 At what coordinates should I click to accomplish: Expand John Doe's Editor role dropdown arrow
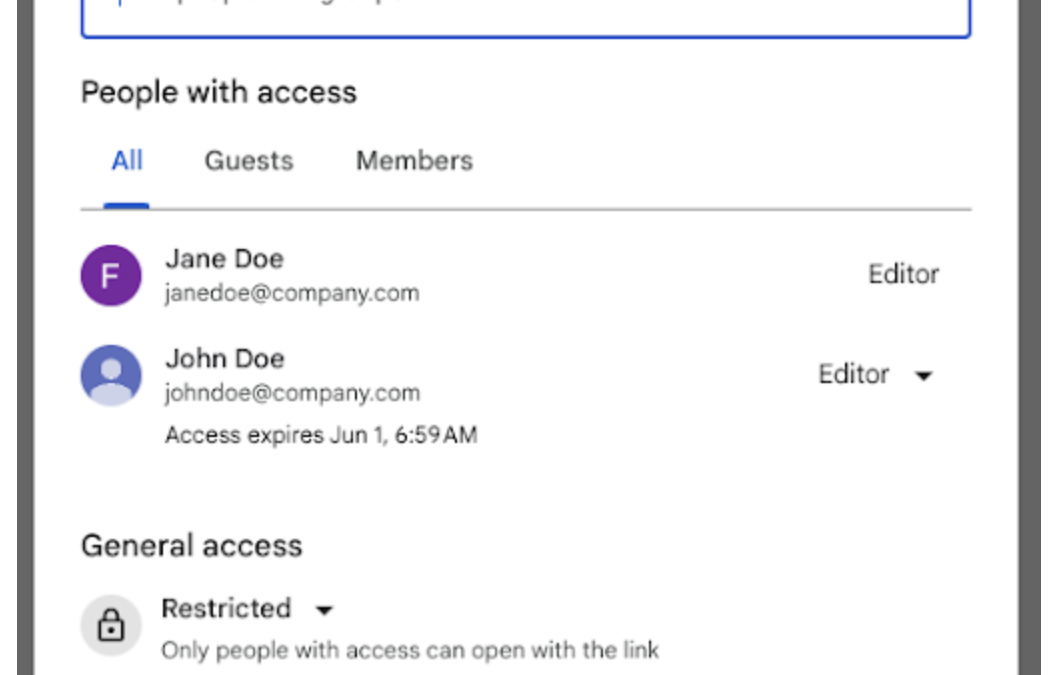point(924,375)
